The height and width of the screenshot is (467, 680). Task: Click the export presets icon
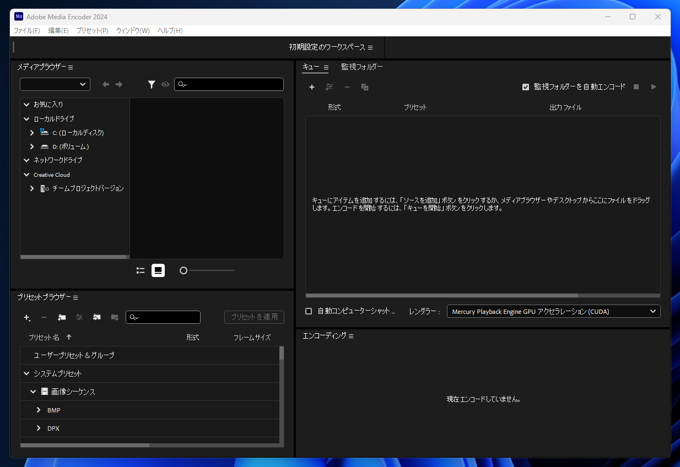[114, 317]
